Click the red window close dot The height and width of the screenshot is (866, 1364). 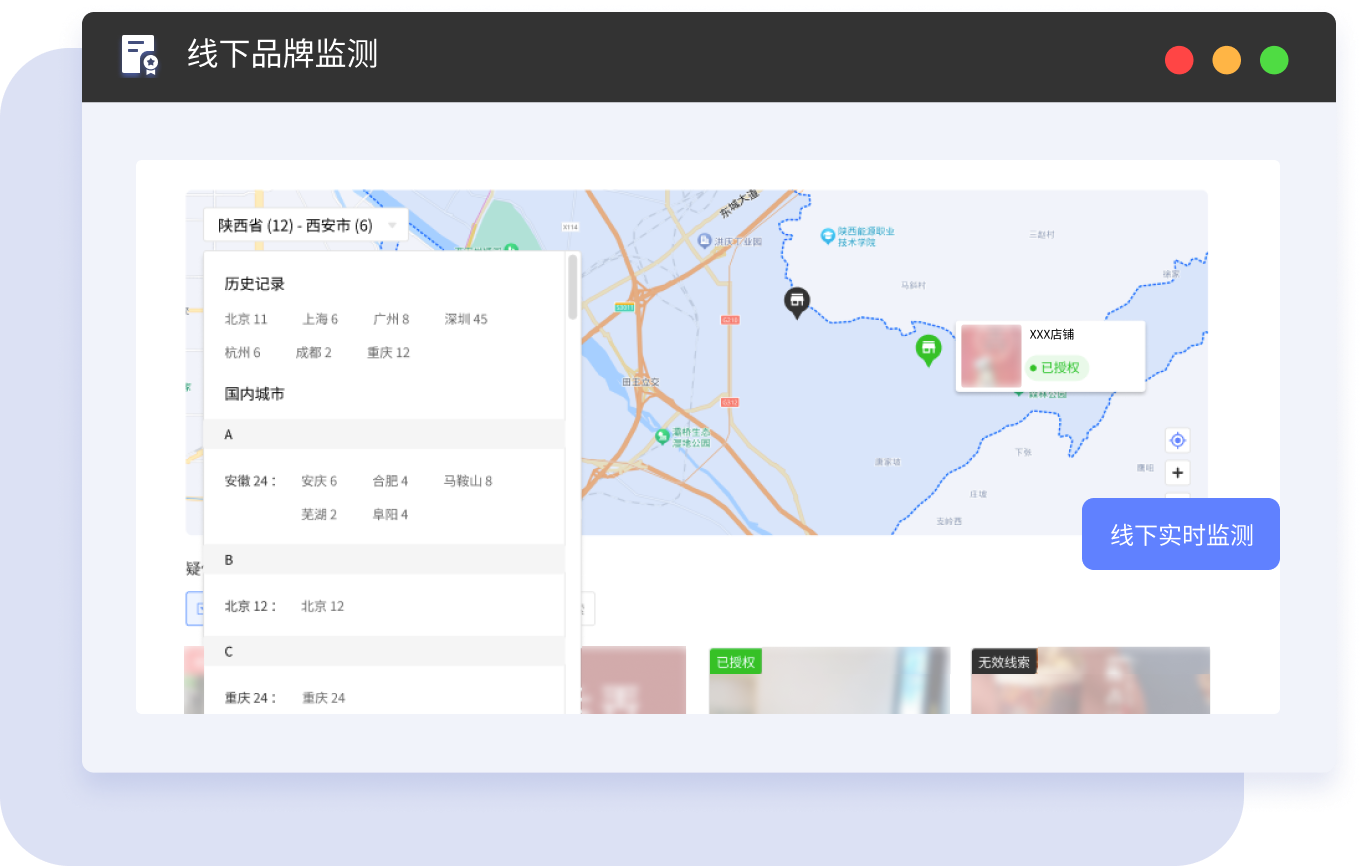[x=1179, y=60]
